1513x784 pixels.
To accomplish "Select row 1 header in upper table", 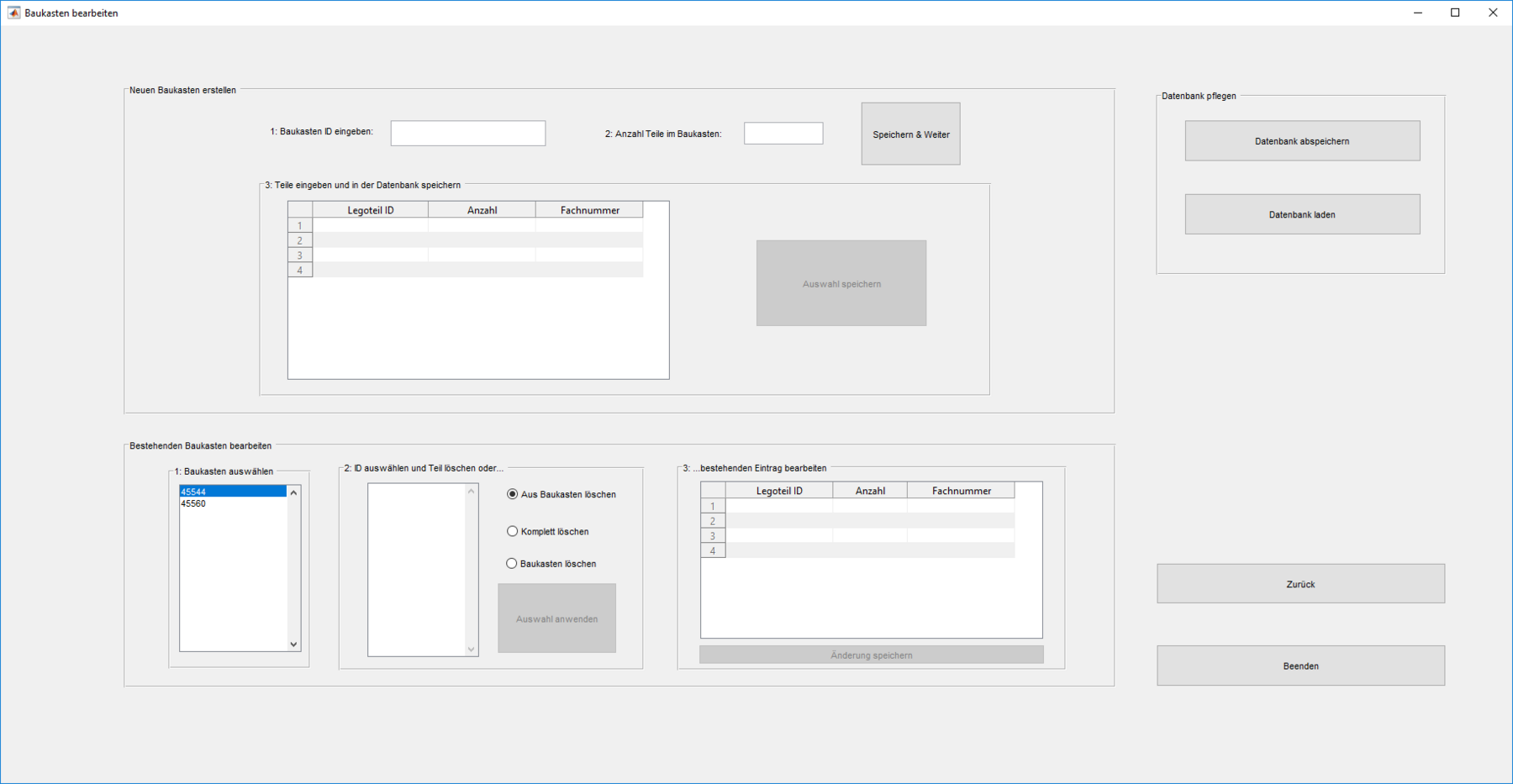I will point(299,225).
